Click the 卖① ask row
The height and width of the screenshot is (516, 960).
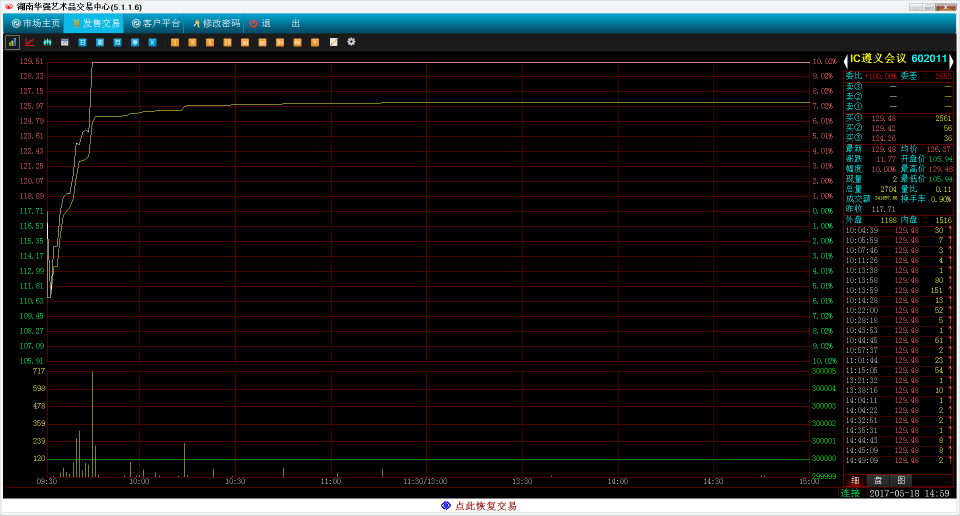click(899, 107)
